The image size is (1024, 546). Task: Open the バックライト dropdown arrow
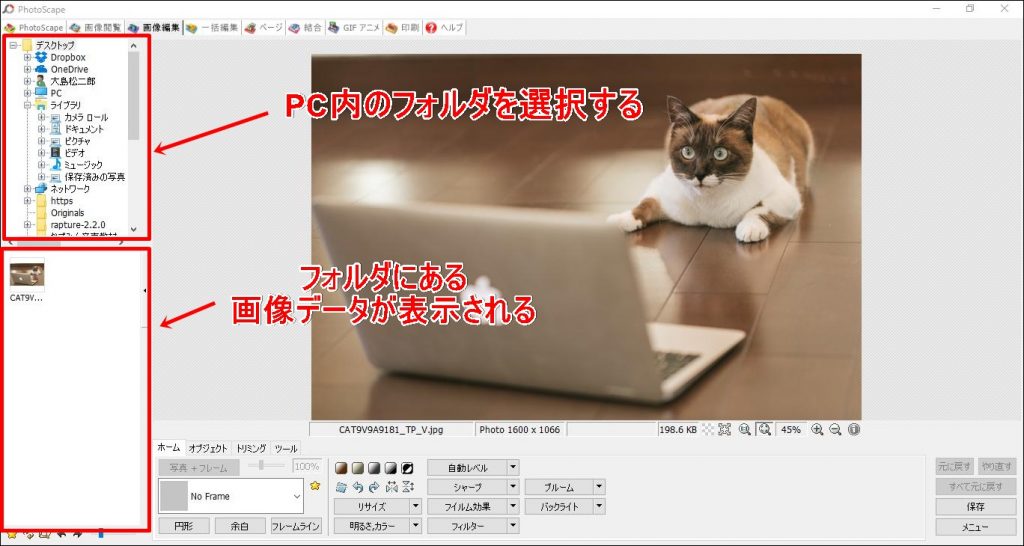(x=599, y=506)
